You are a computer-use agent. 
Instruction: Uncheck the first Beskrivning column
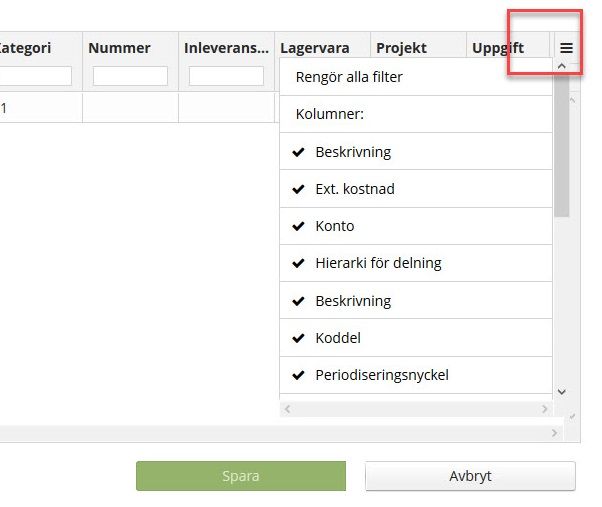coord(353,152)
